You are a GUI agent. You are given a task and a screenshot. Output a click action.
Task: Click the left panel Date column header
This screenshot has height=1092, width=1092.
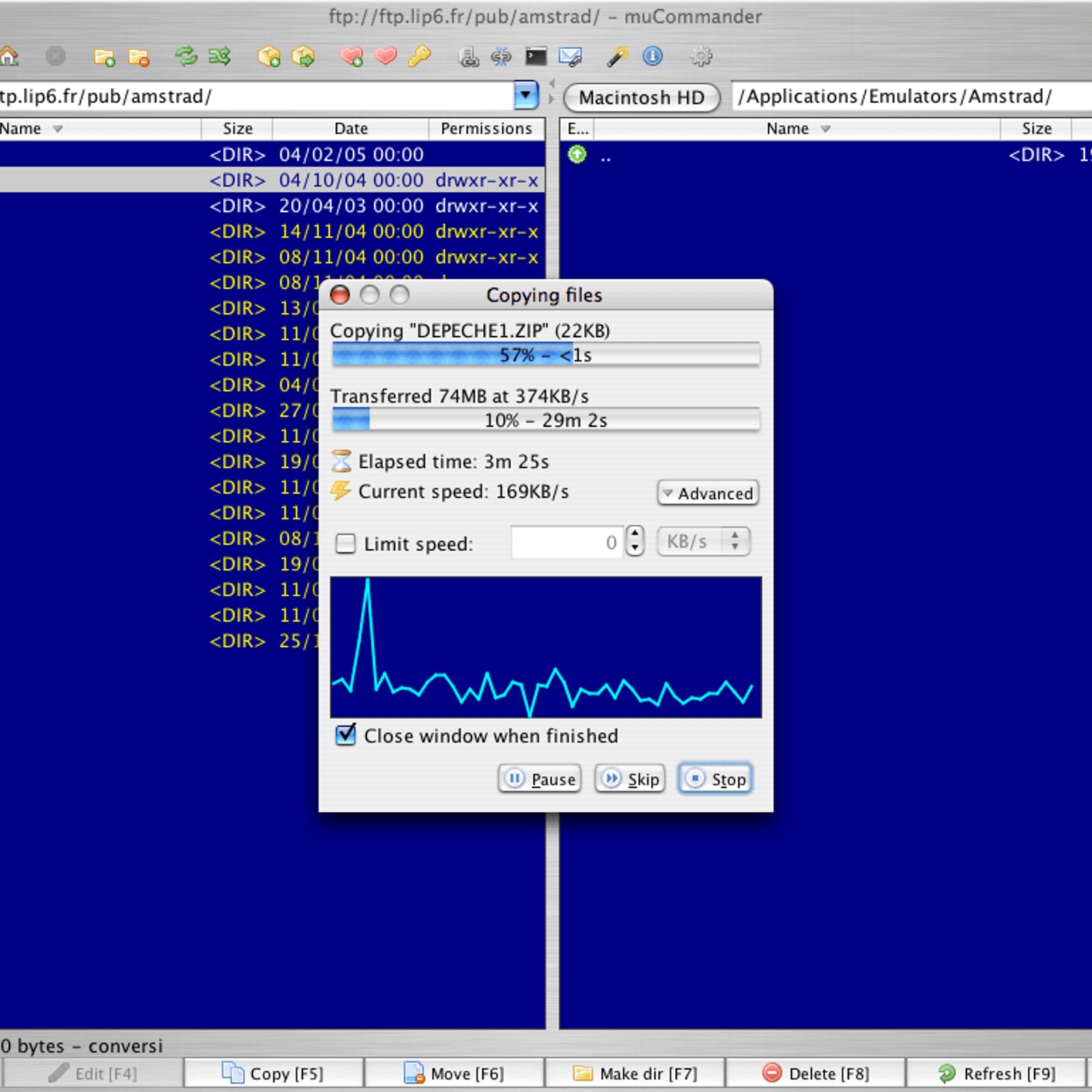tap(351, 129)
